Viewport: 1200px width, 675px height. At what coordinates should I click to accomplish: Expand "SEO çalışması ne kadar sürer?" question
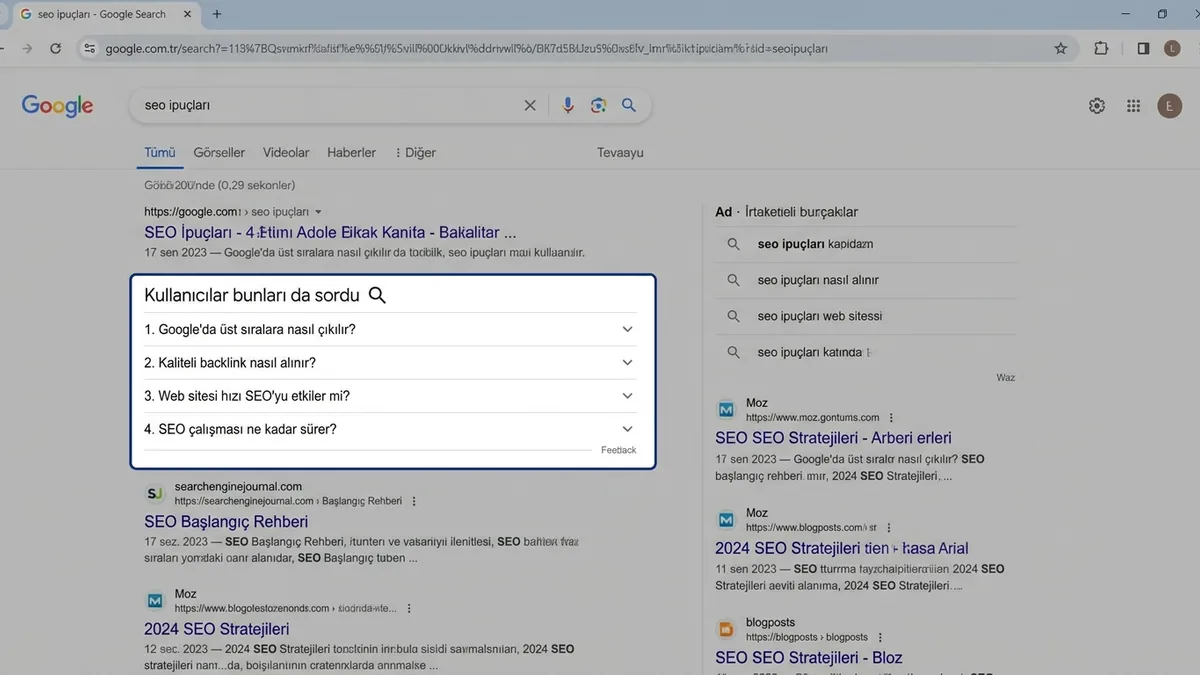pos(389,429)
